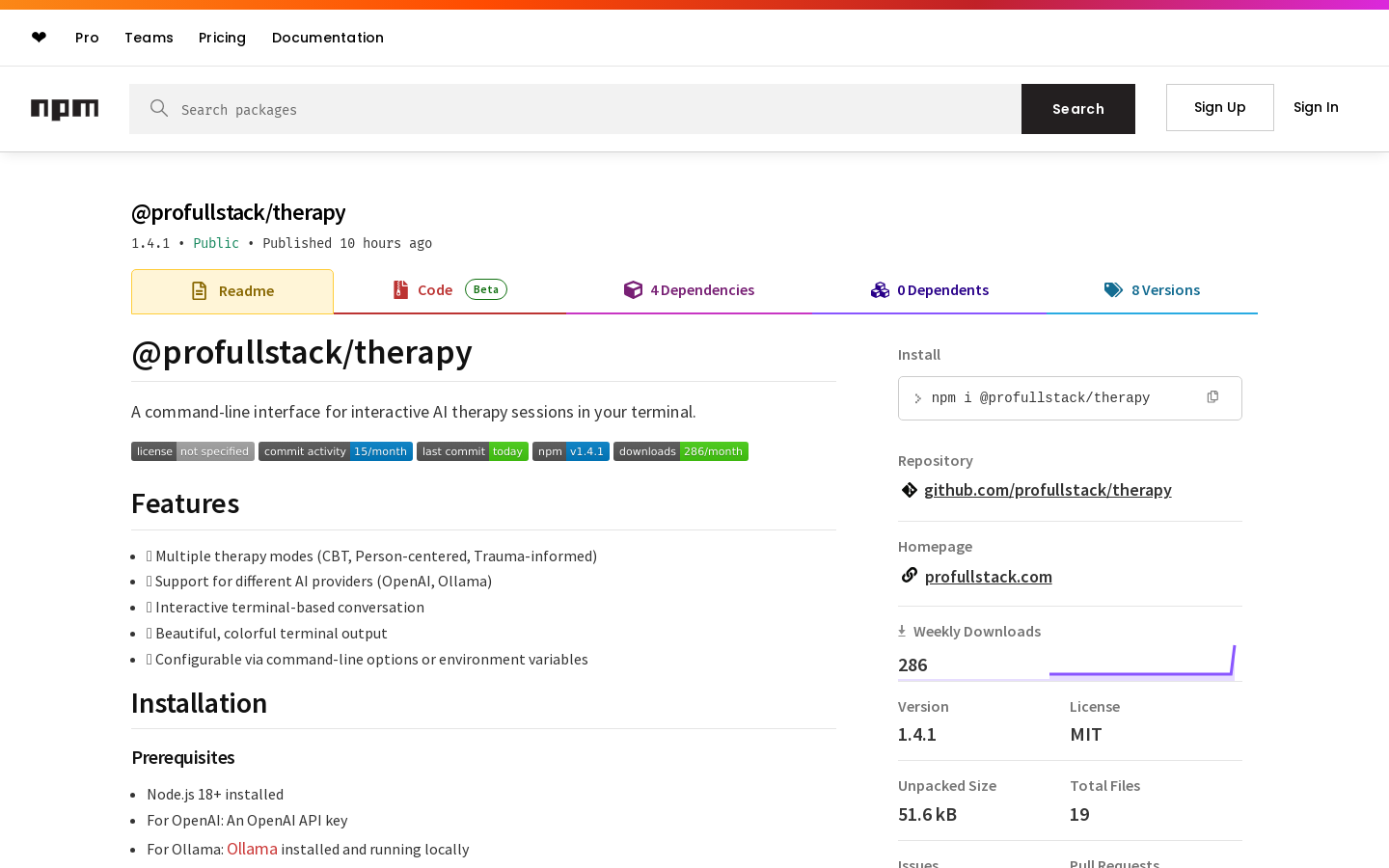Open the 4 Dependencies tab

[x=689, y=290]
